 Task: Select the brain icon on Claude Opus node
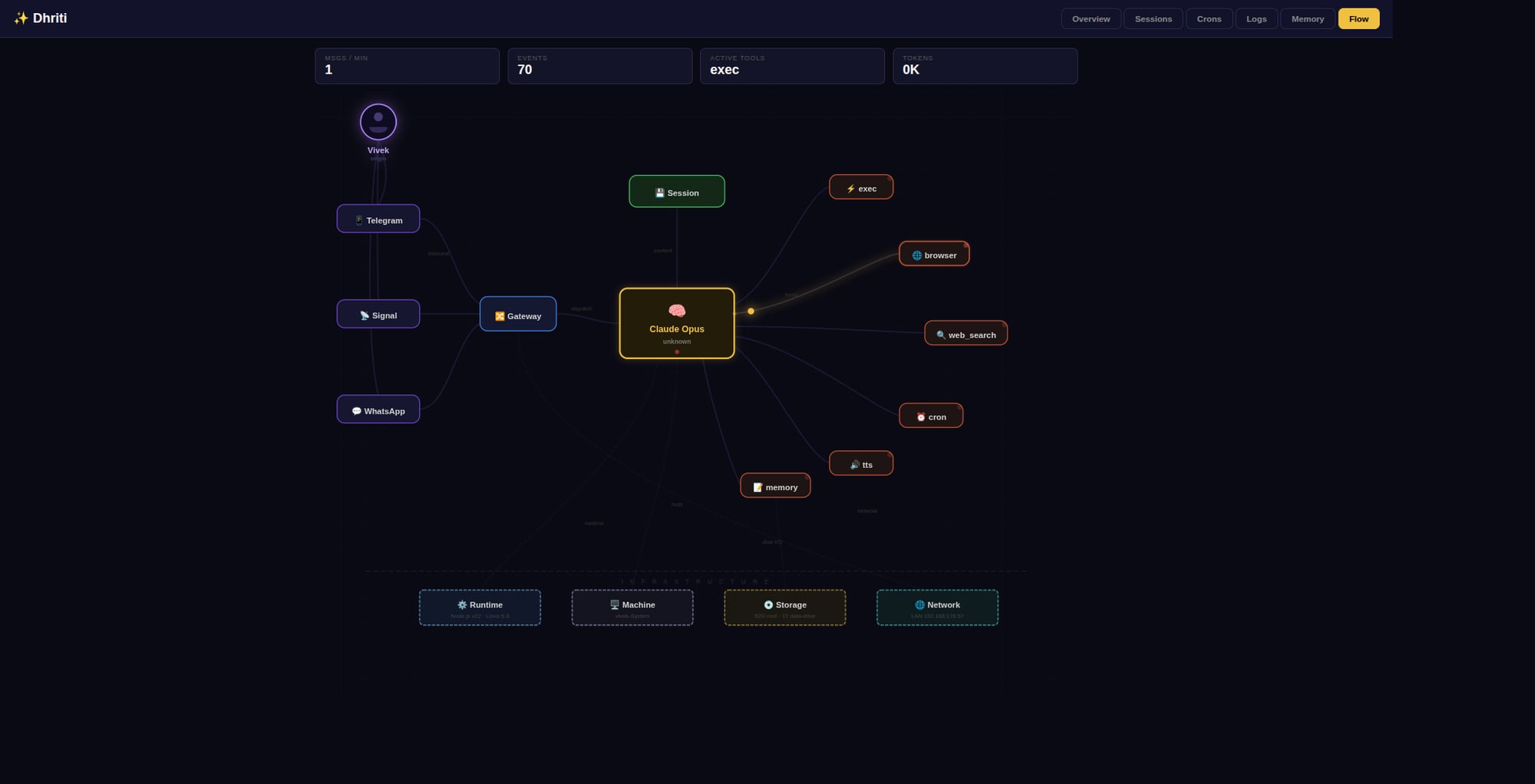coord(676,309)
